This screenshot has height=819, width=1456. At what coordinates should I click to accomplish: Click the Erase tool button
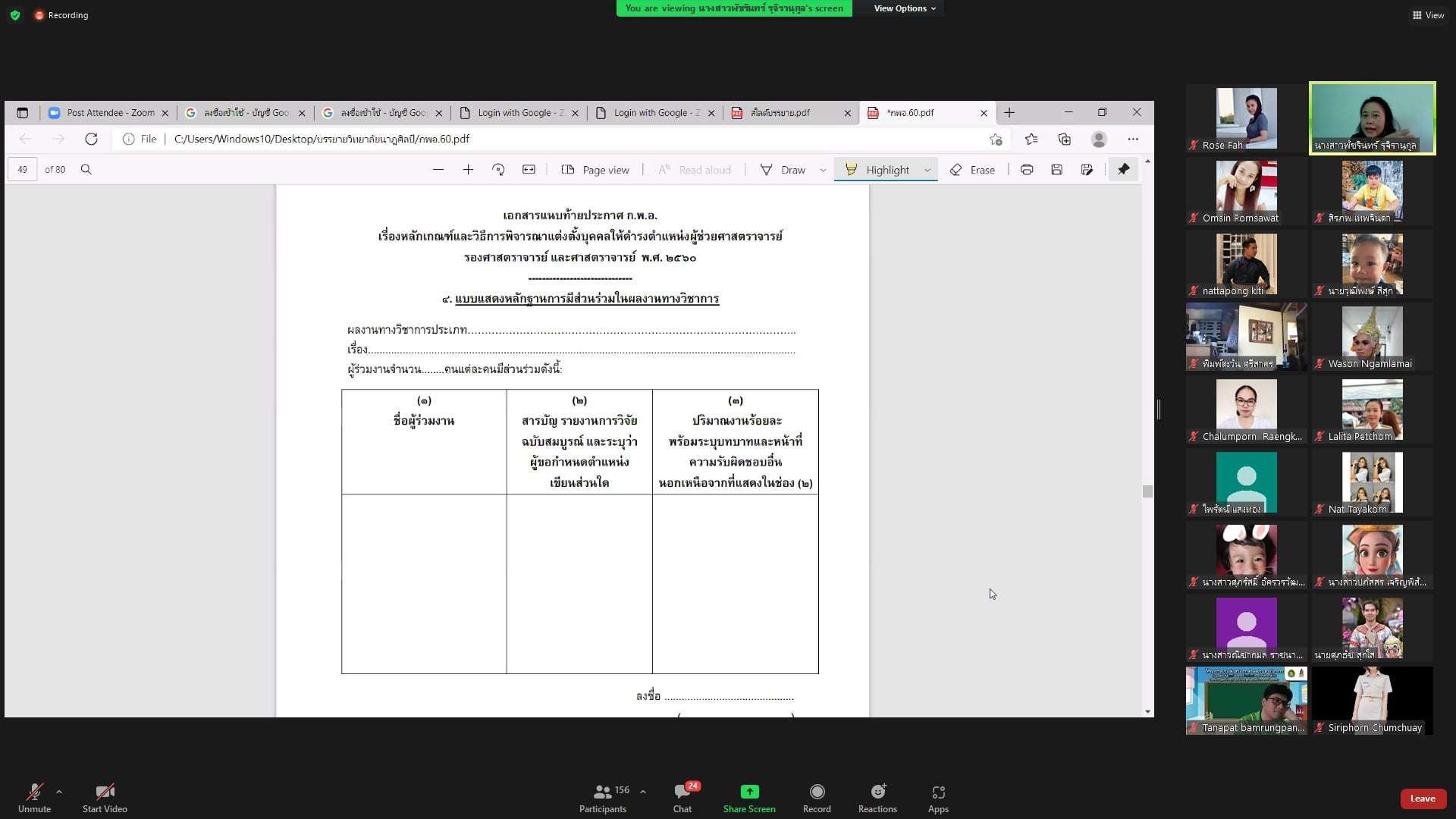click(x=973, y=170)
